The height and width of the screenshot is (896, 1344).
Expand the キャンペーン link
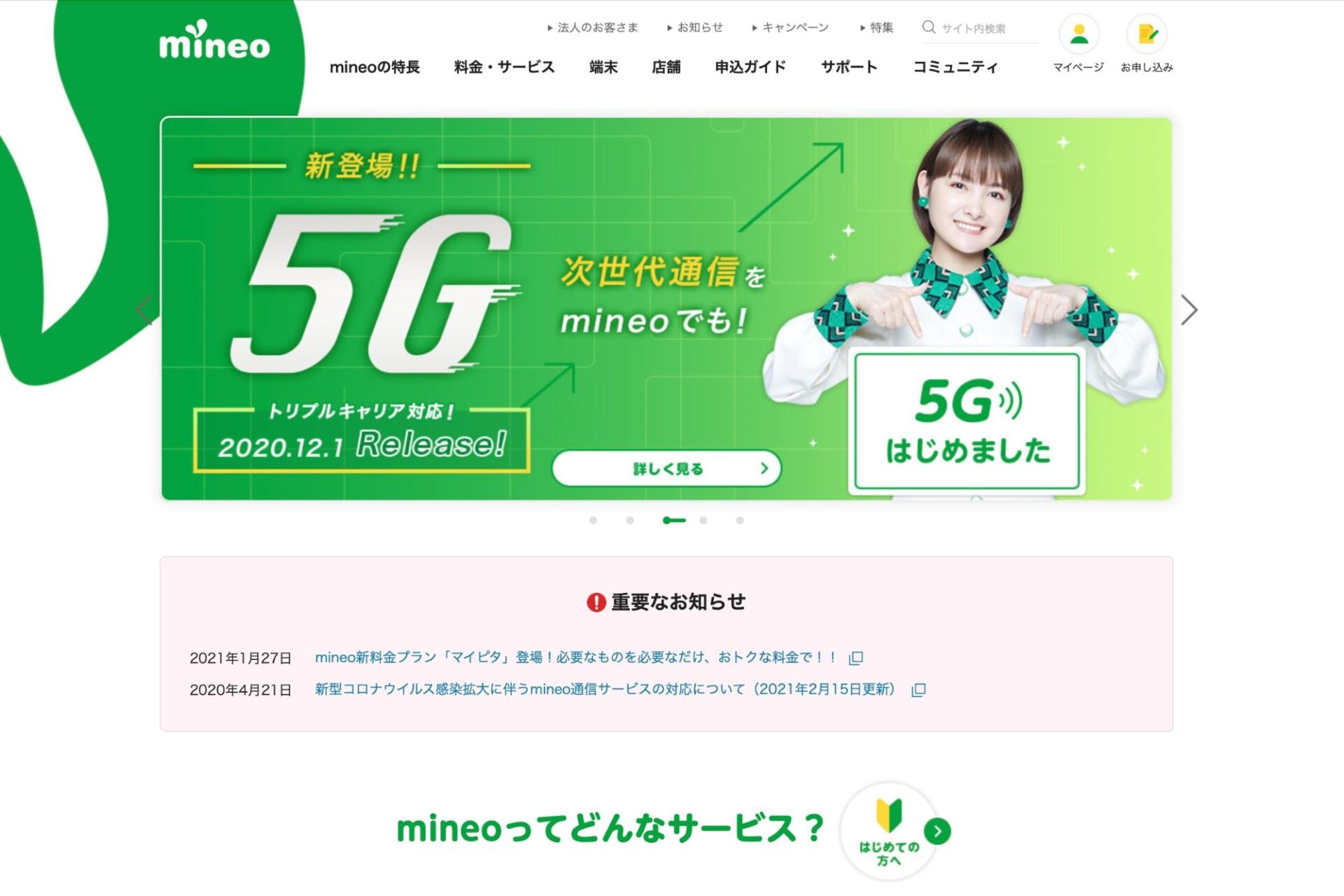point(790,27)
